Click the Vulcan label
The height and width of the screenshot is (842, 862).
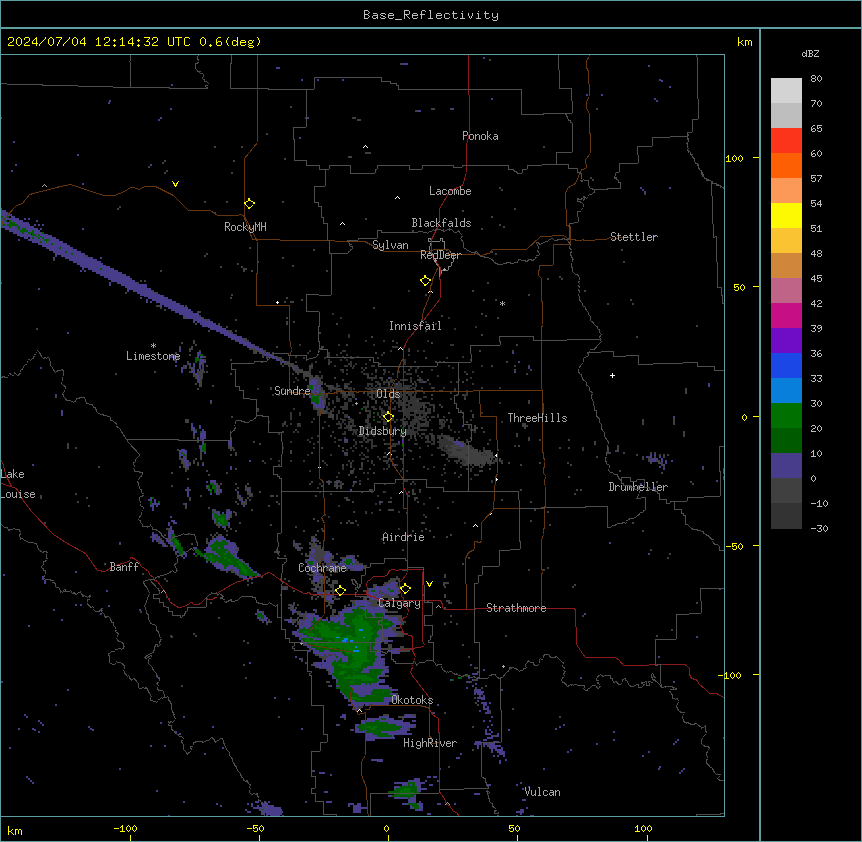[x=542, y=792]
